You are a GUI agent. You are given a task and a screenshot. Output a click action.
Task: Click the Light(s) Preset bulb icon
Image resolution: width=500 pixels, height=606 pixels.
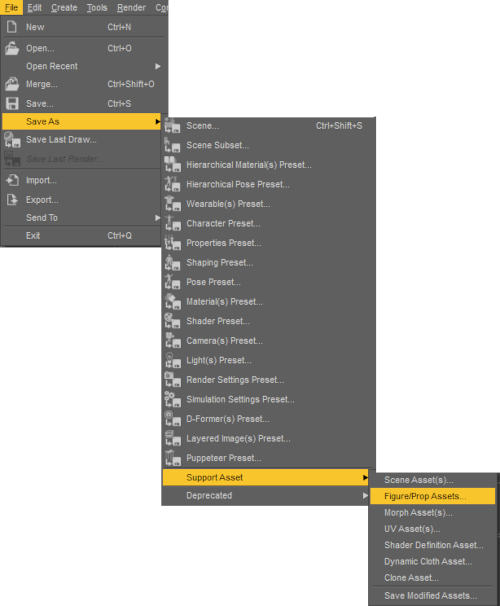click(172, 360)
